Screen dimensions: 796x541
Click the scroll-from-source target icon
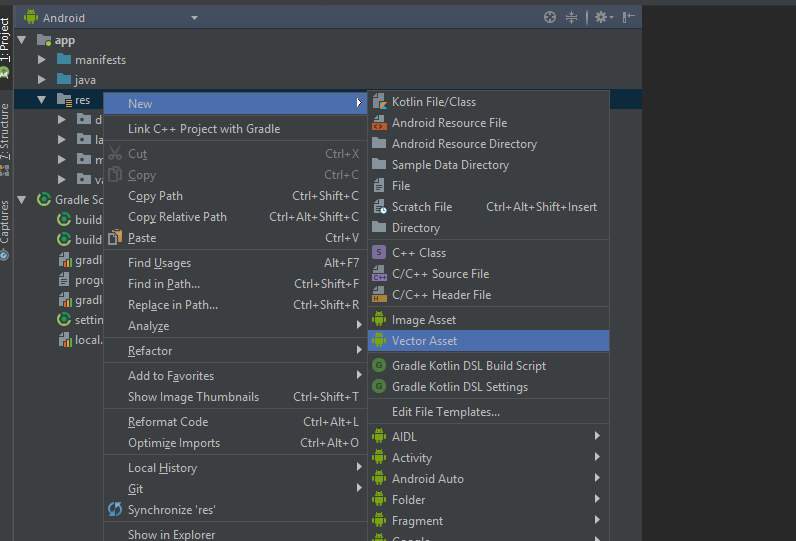(x=549, y=17)
